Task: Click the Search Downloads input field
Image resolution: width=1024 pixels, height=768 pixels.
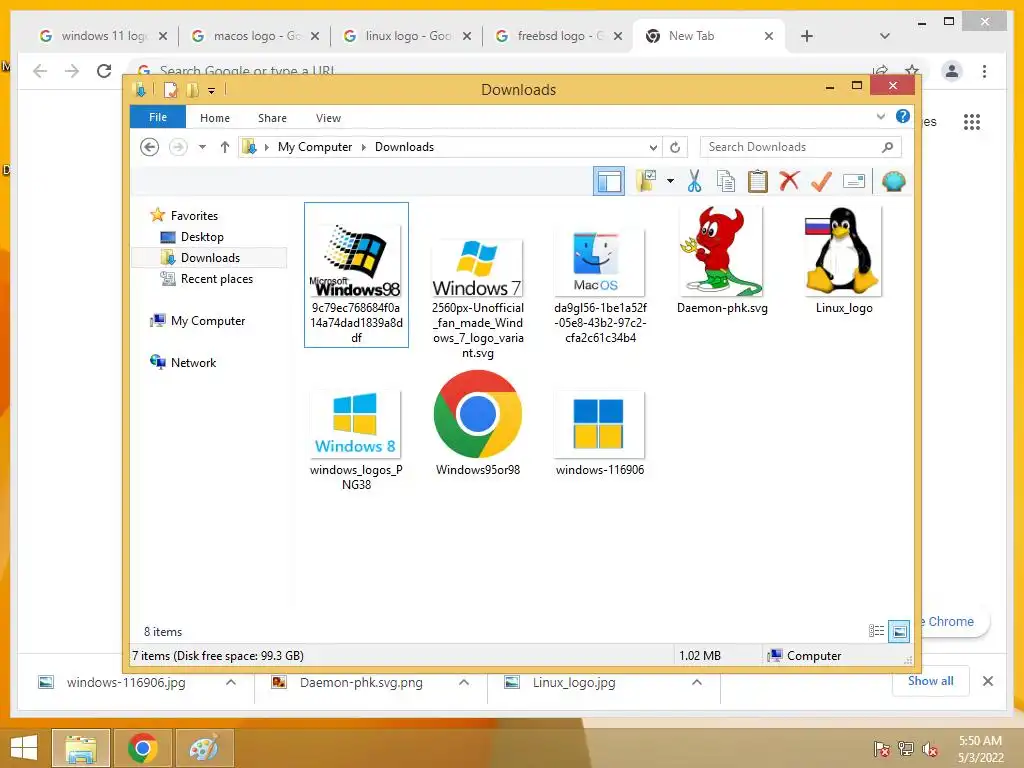Action: pyautogui.click(x=800, y=147)
